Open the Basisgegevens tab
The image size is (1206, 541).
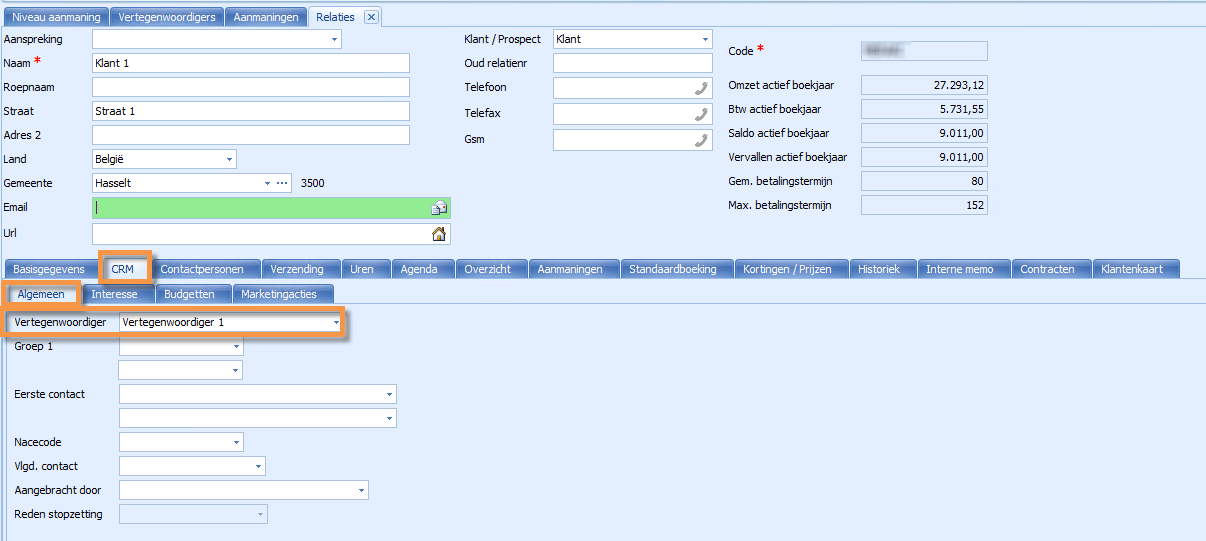coord(50,269)
